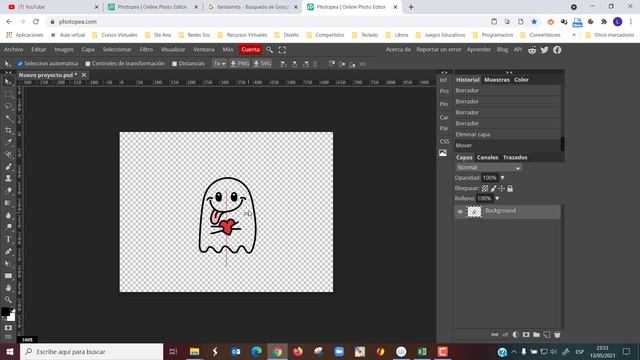640x360 pixels.
Task: Select the Move tool in the toolbox
Action: 8,82
